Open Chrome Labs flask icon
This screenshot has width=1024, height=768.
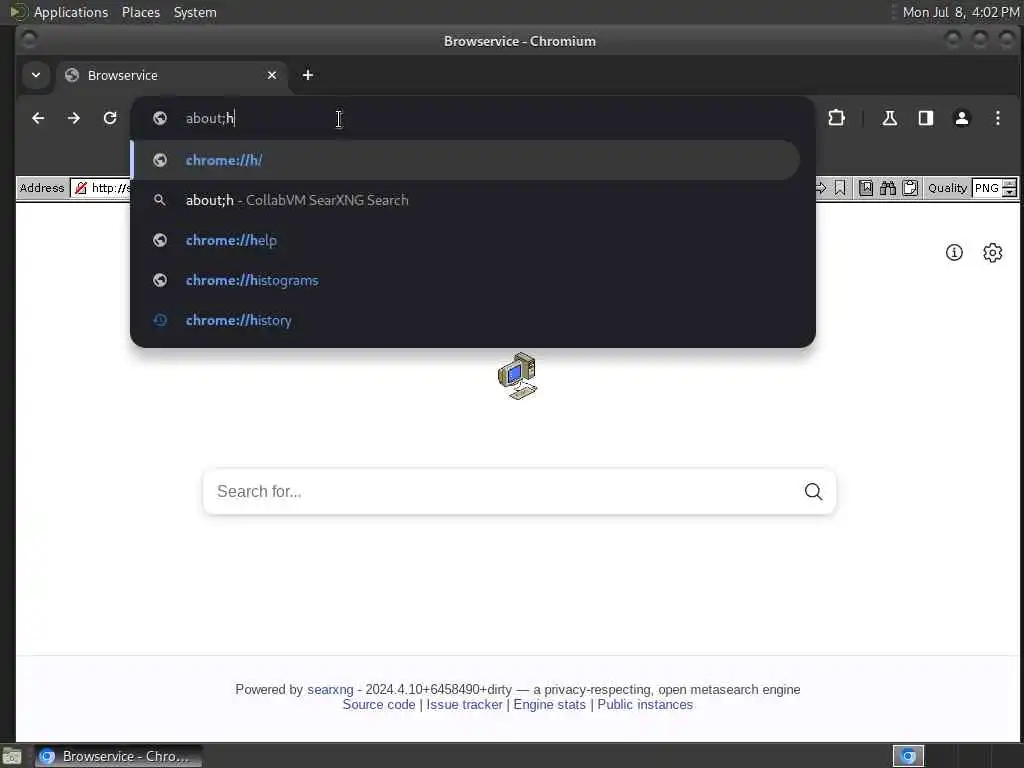click(x=889, y=118)
